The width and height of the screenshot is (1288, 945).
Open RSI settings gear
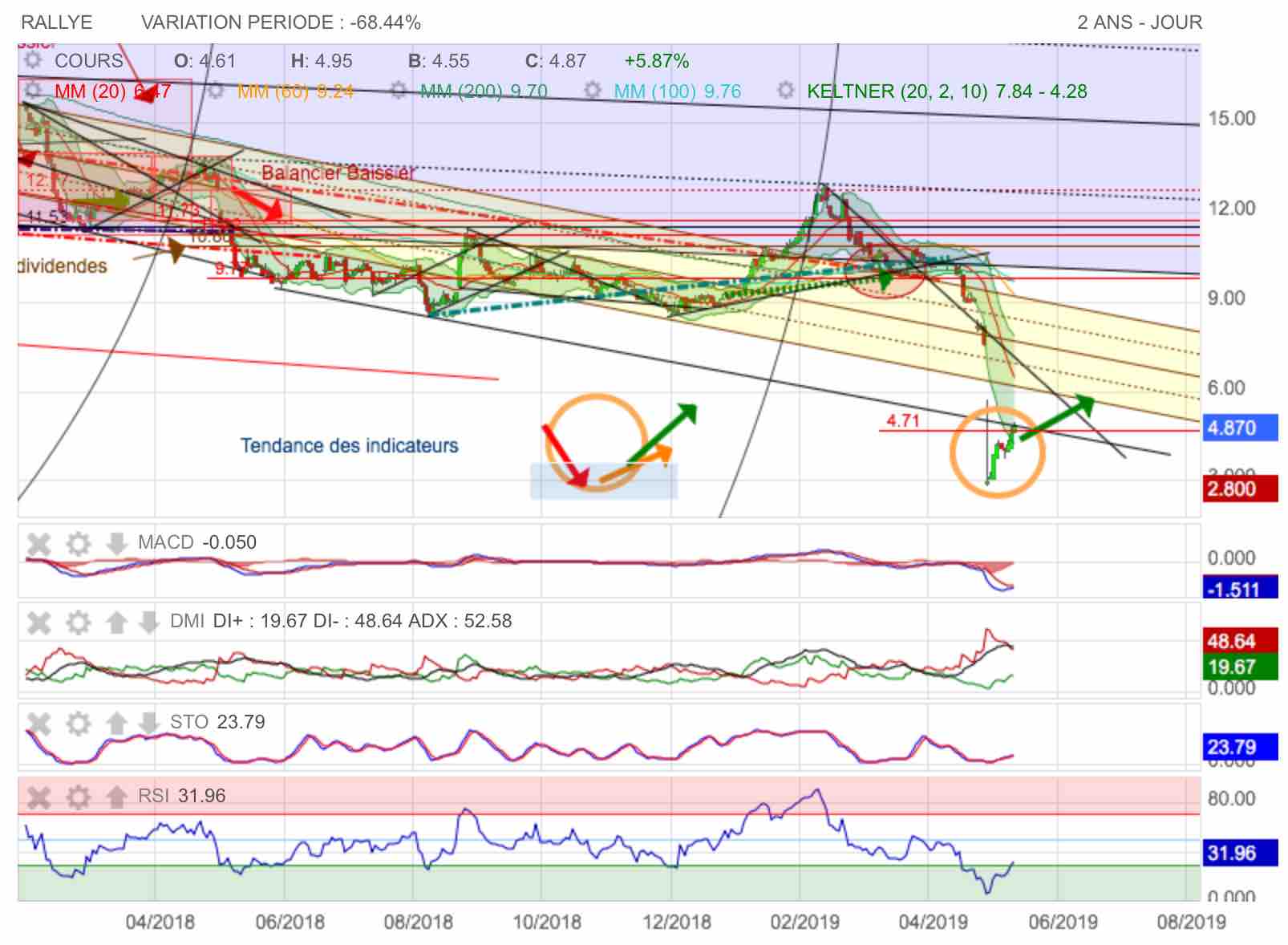78,797
